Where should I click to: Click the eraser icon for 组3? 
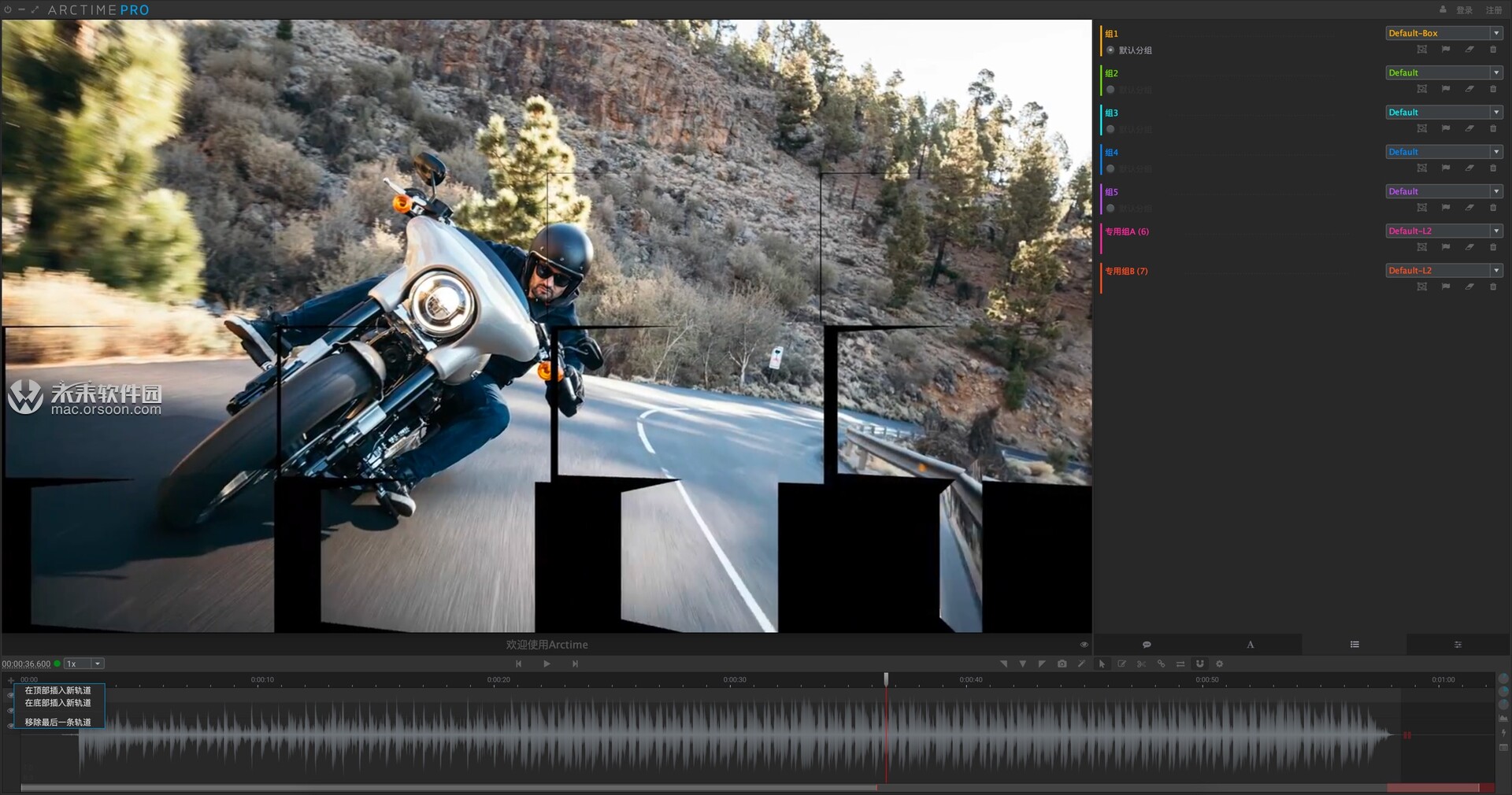coord(1469,128)
